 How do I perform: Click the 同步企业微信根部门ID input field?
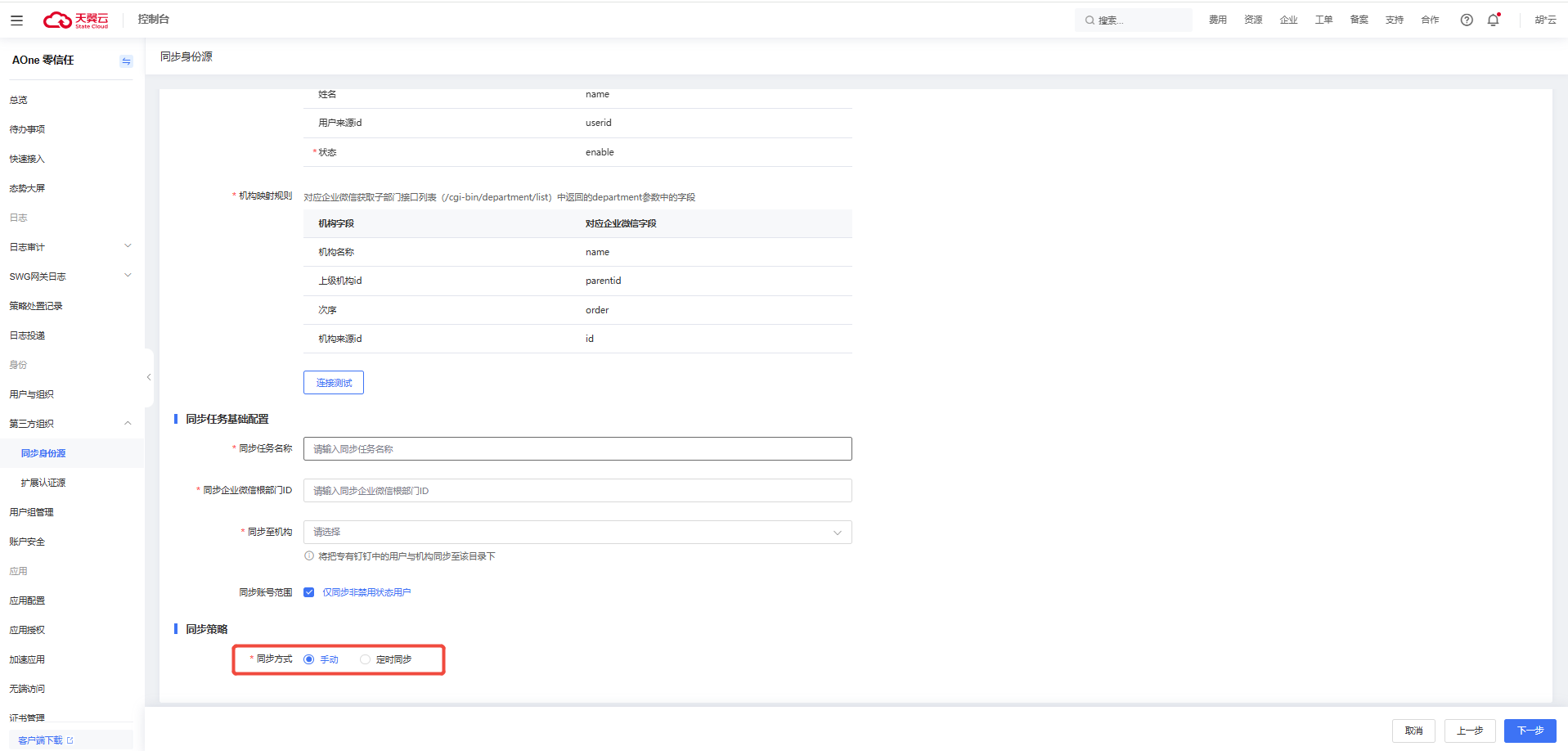click(x=577, y=491)
